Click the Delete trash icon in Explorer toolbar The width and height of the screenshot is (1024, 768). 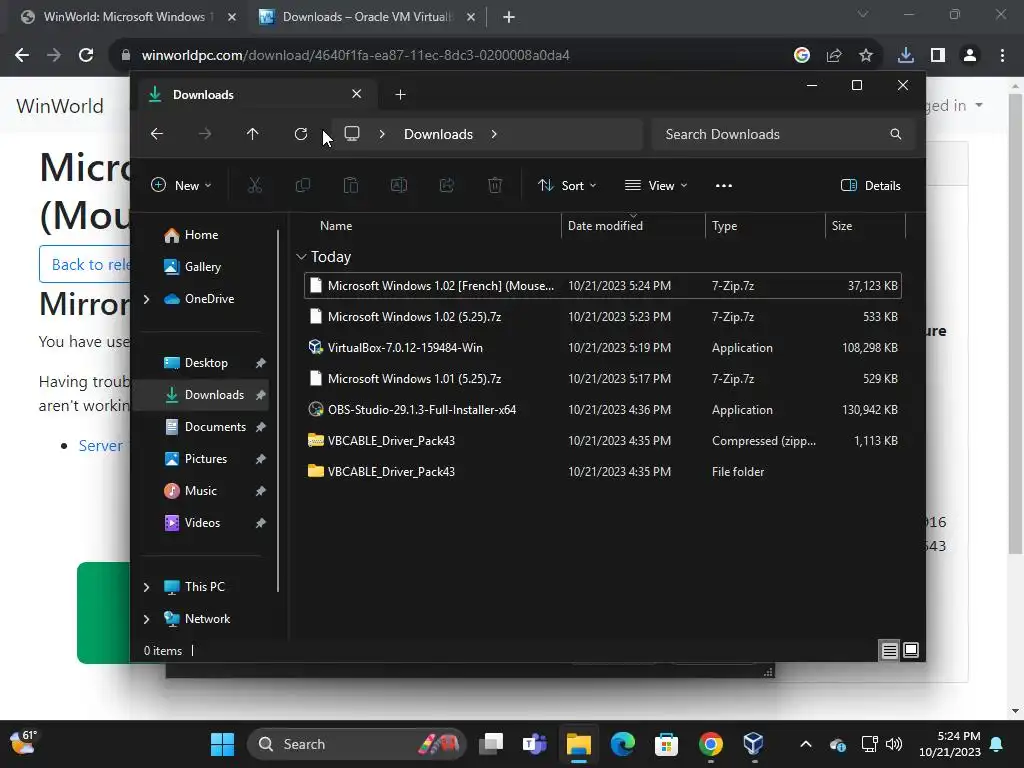(x=495, y=185)
